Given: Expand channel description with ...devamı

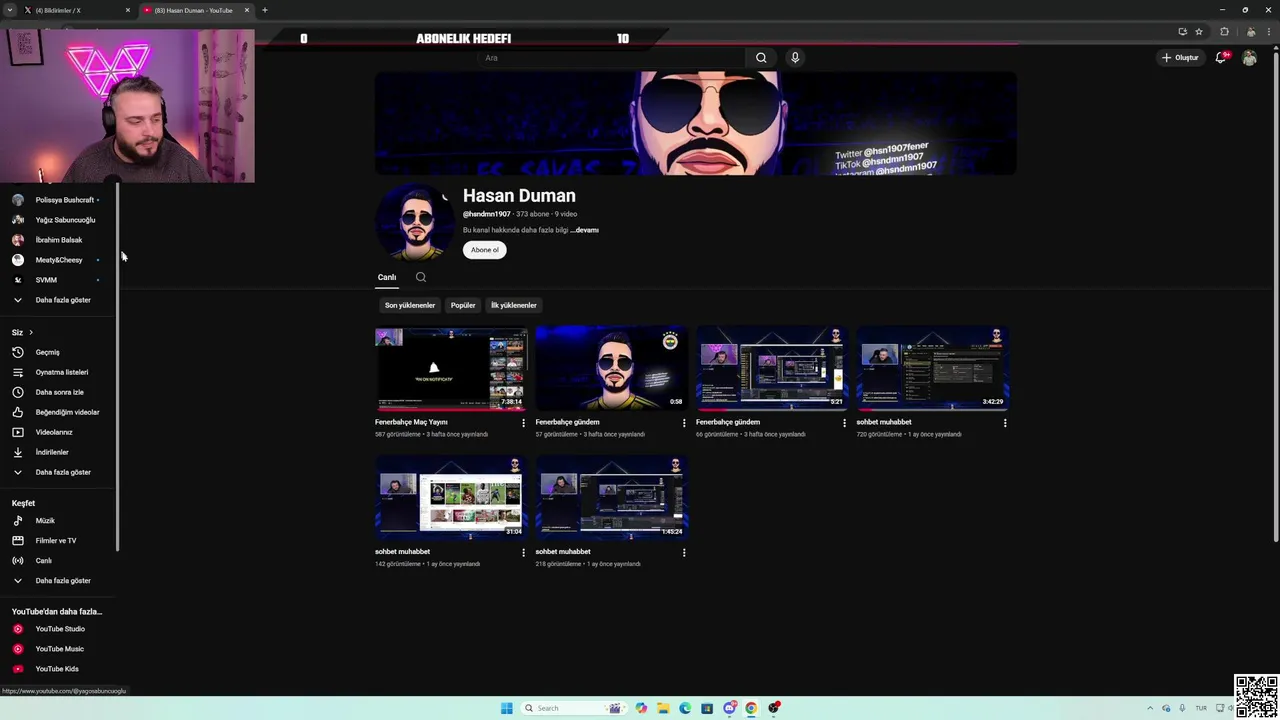Looking at the screenshot, I should pos(584,230).
